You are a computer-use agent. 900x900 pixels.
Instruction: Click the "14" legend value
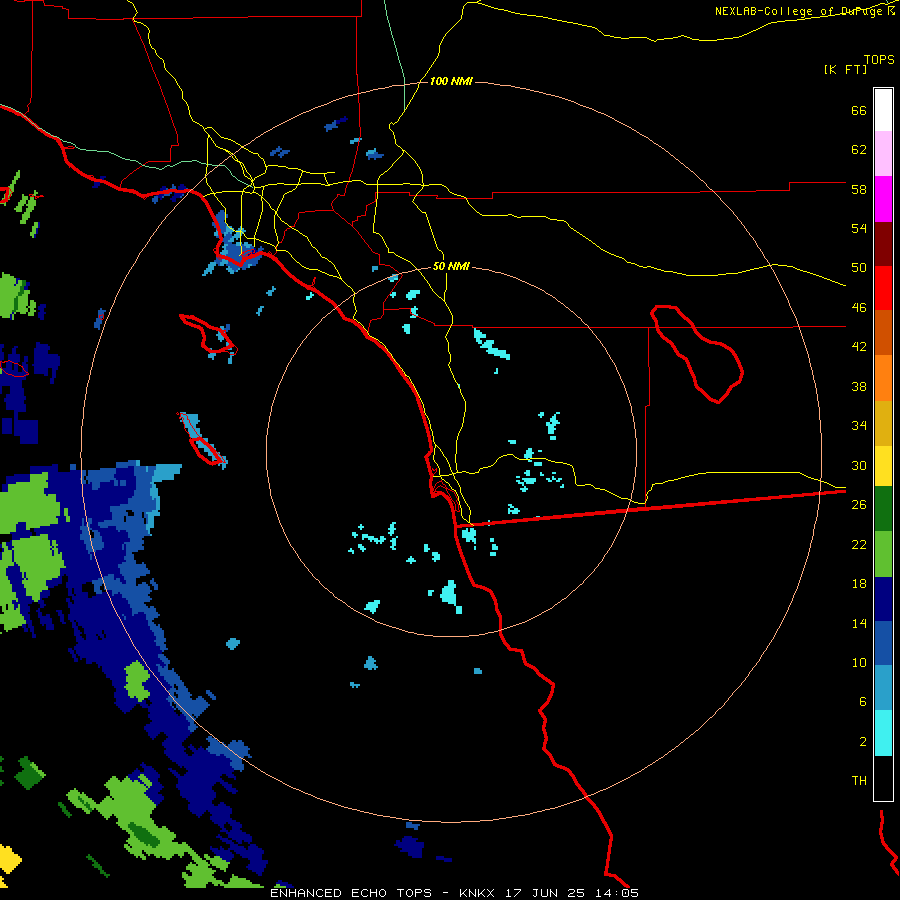(x=859, y=623)
